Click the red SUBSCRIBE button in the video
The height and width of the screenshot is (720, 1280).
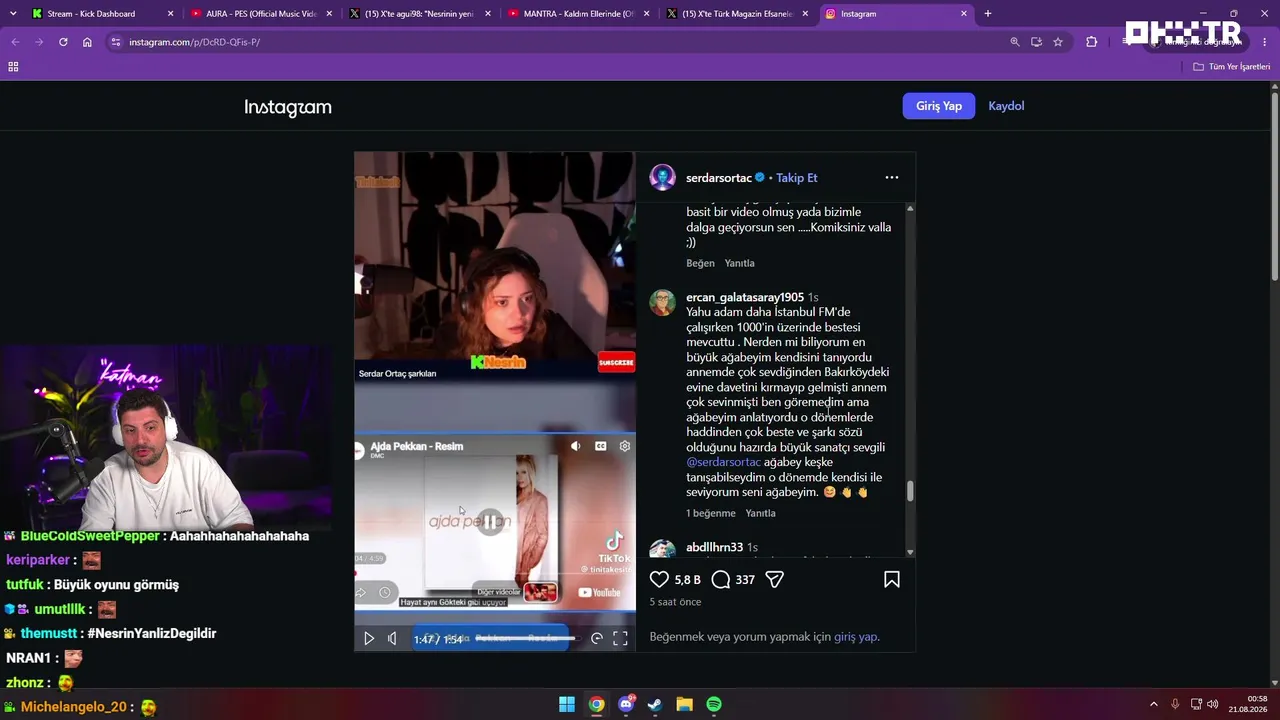[x=616, y=362]
